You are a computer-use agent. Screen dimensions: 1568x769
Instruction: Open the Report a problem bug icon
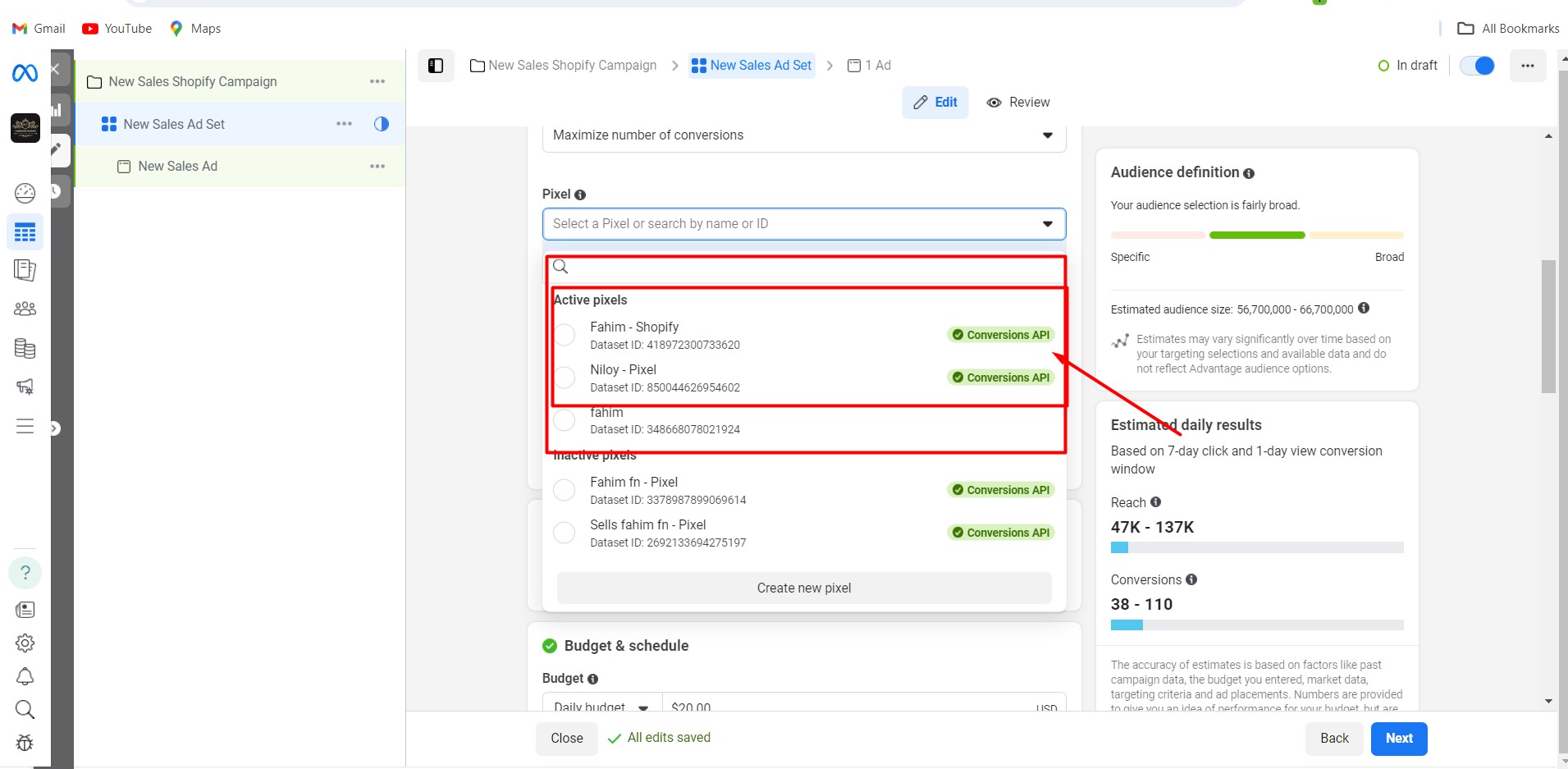click(x=25, y=743)
